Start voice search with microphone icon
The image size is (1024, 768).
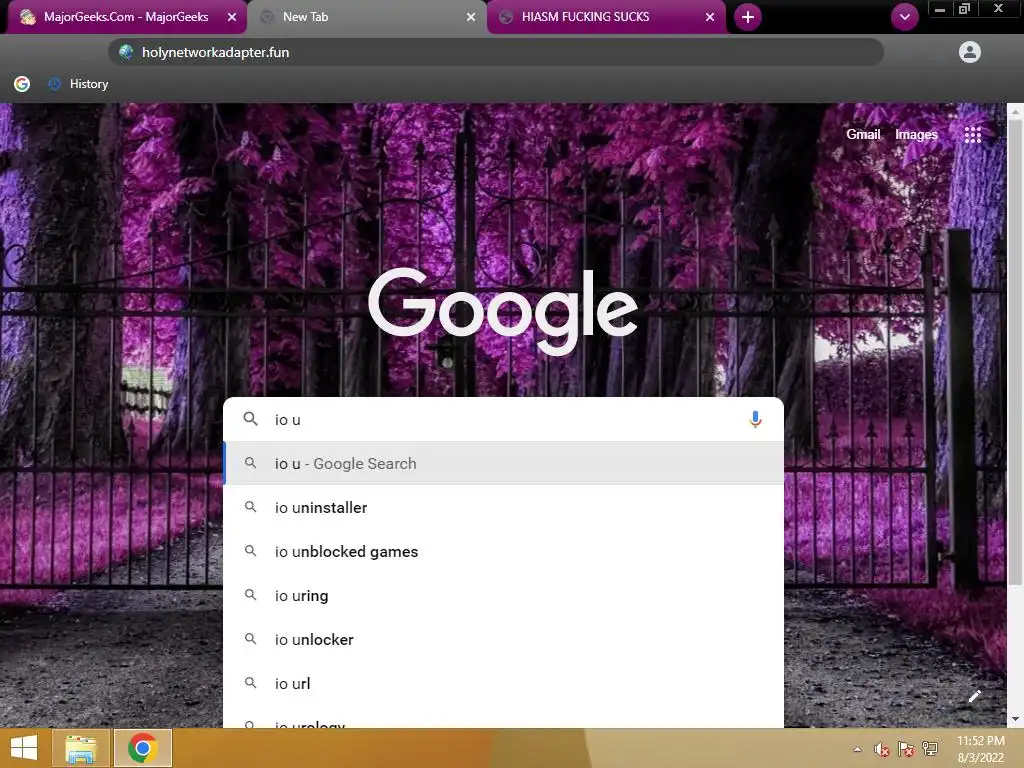coord(755,419)
